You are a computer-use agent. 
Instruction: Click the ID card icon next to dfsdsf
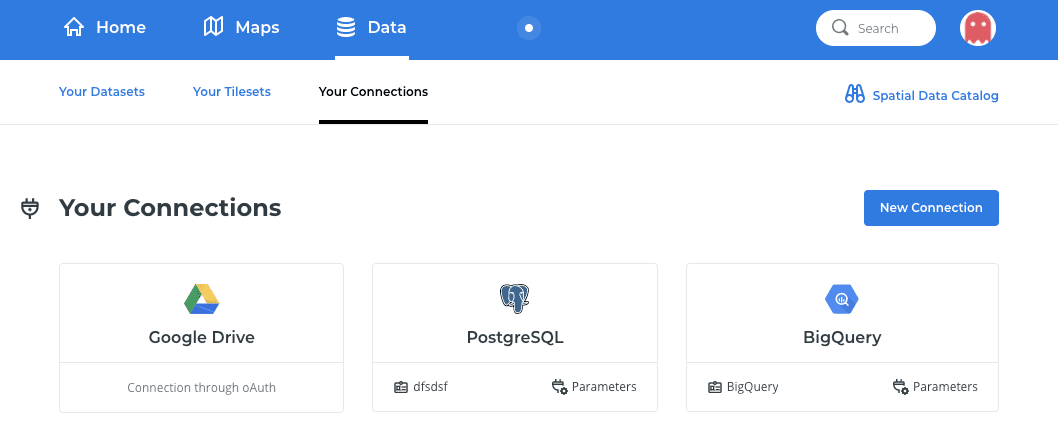tap(401, 387)
